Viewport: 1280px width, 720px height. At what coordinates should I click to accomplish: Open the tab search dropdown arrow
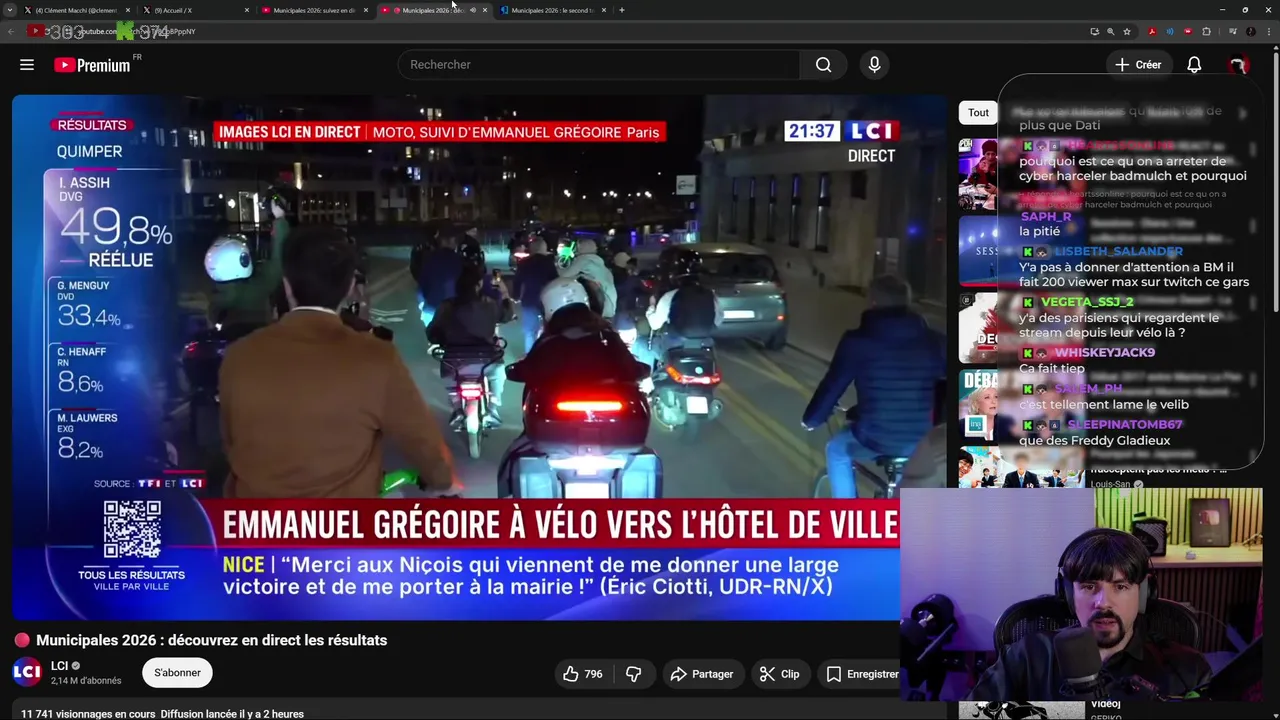(x=10, y=10)
